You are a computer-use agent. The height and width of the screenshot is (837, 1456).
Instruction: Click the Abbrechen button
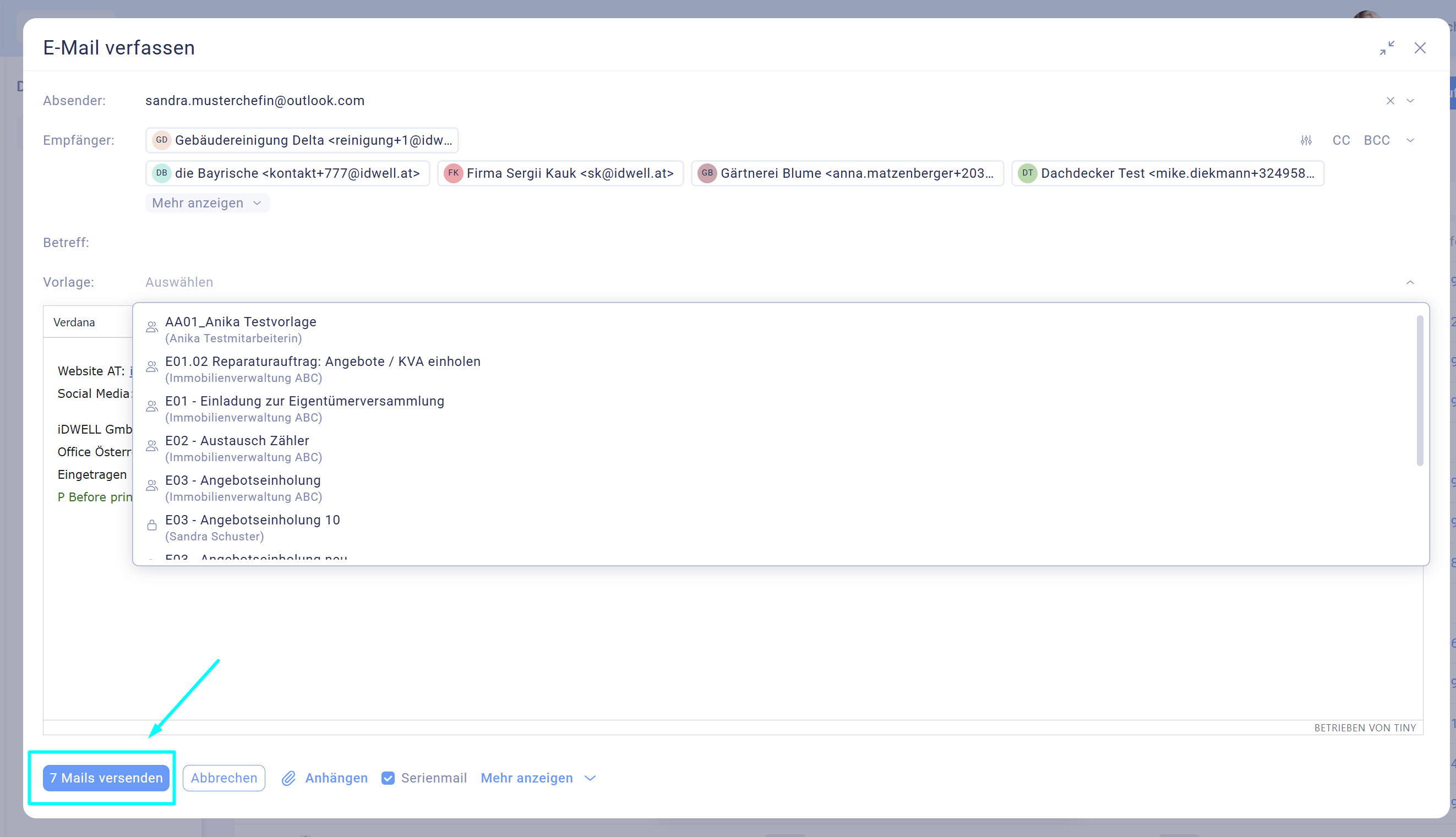tap(223, 778)
